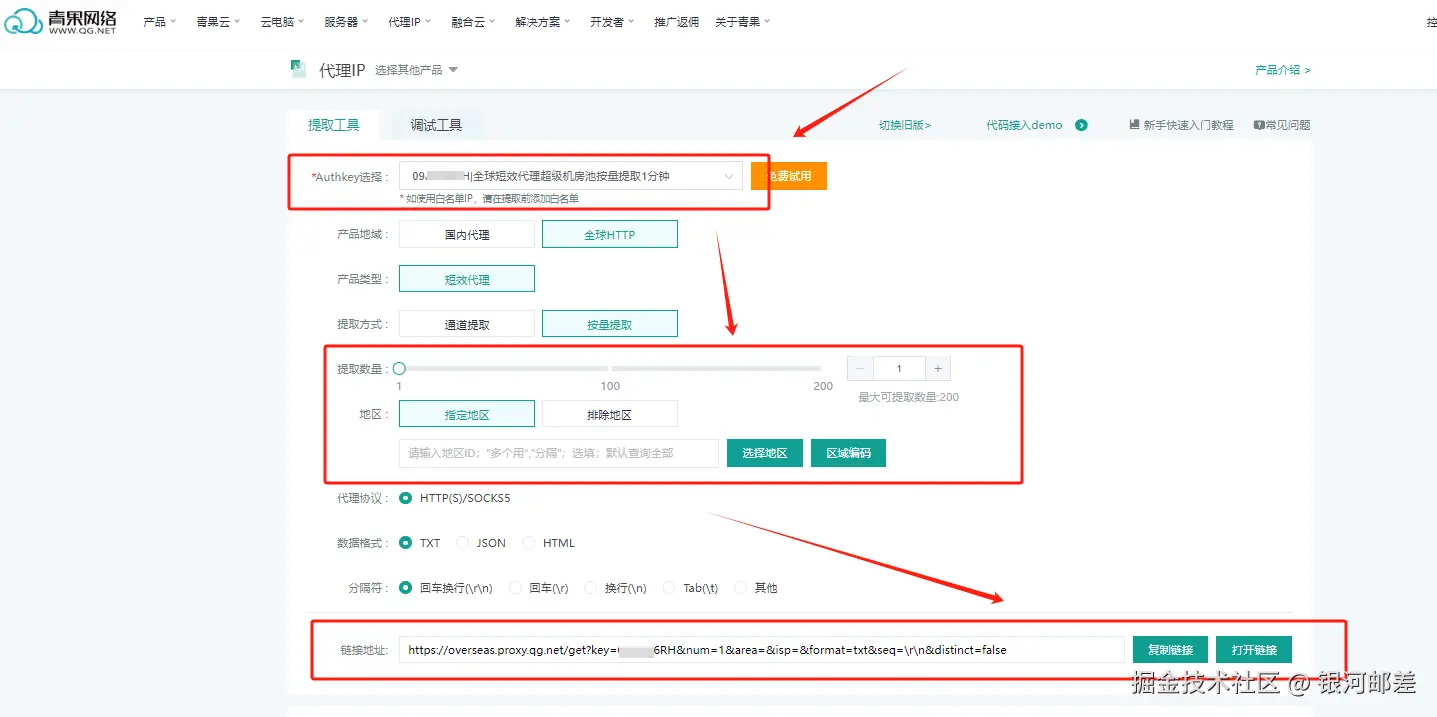Choose the 换行(\n) separator
This screenshot has width=1437, height=717.
pyautogui.click(x=591, y=588)
